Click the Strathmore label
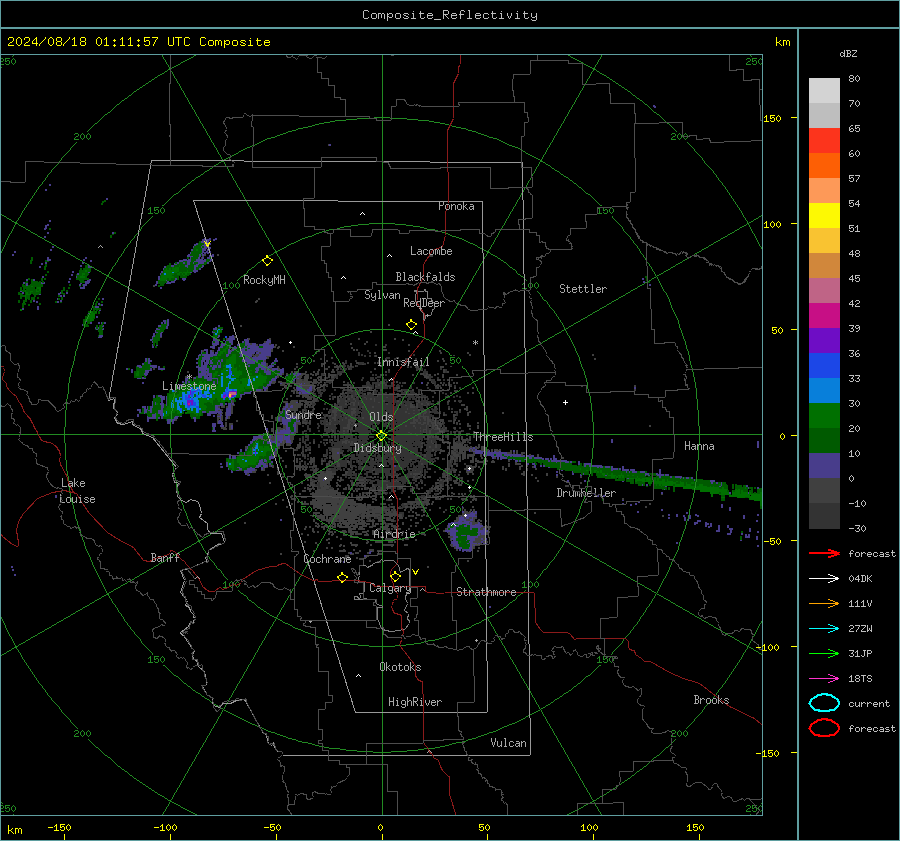 tap(487, 592)
